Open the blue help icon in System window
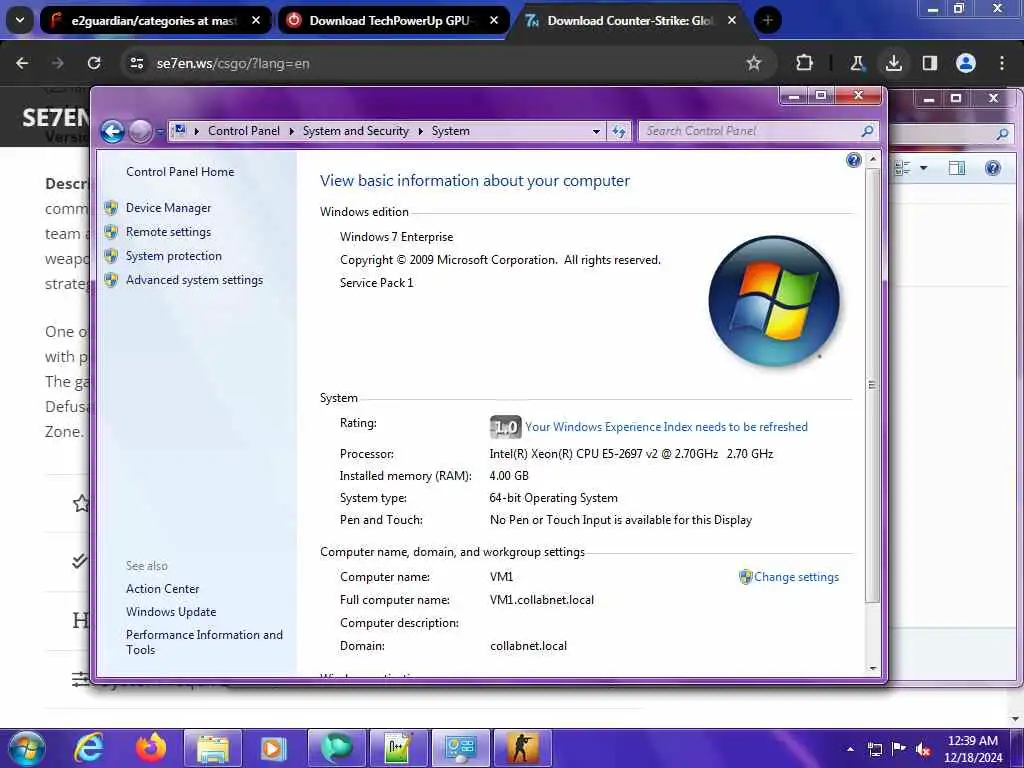1024x768 pixels. pyautogui.click(x=853, y=160)
